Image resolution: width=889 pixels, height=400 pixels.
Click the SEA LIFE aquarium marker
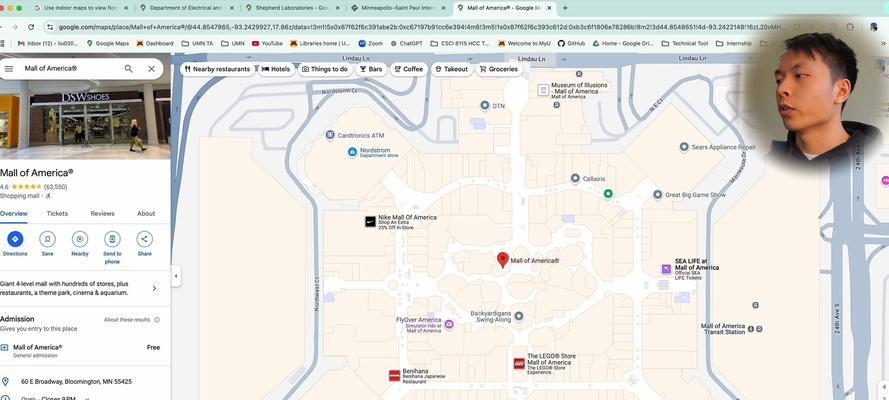coord(666,269)
